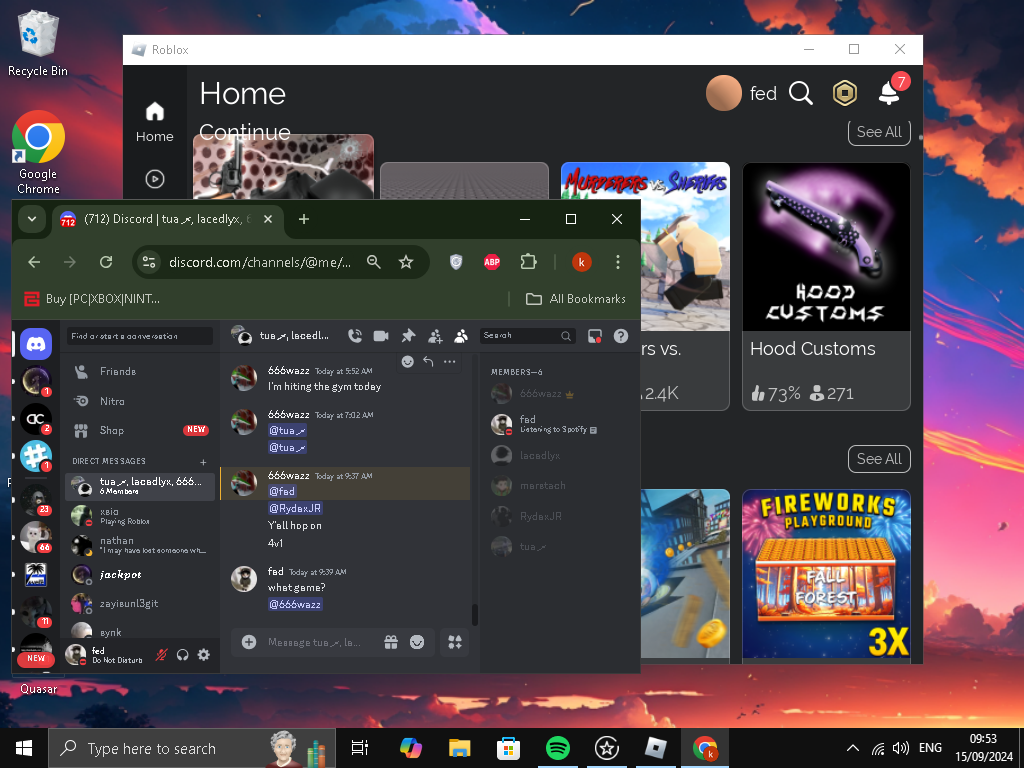
Task: Toggle the Discord member list
Action: point(461,336)
